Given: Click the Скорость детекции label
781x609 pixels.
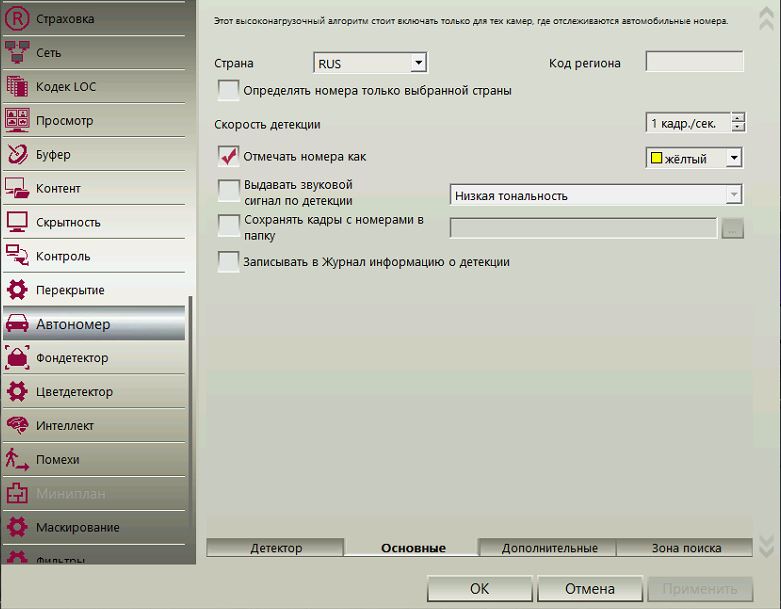Looking at the screenshot, I should pos(267,124).
